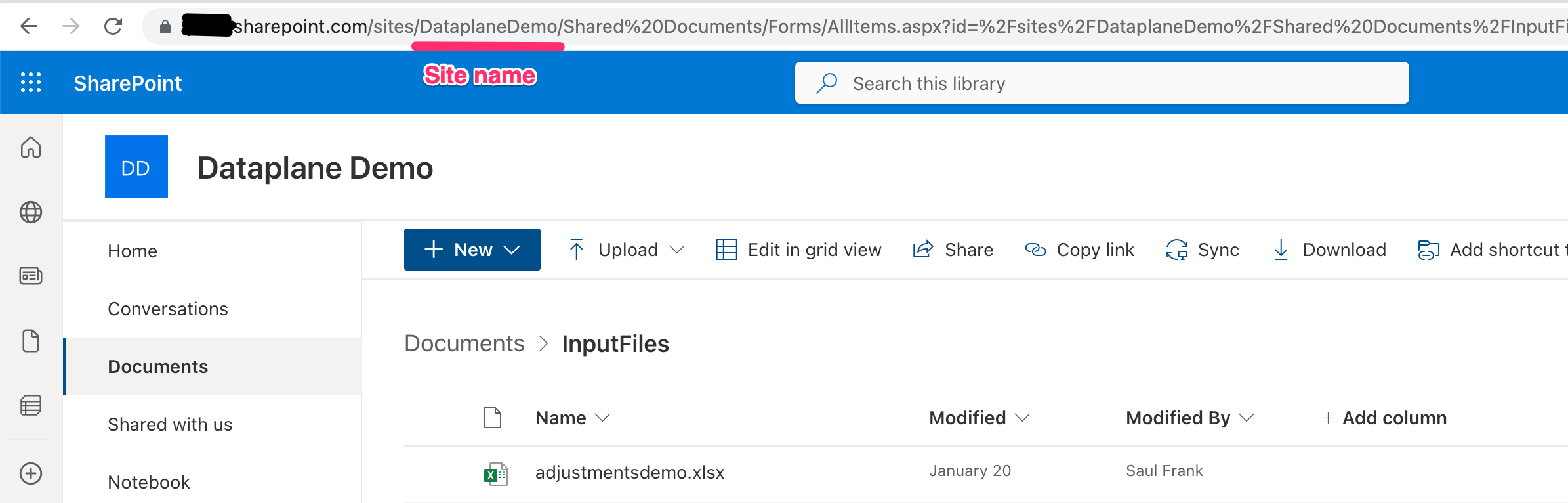Click the January 20 modified date
Screen dimensions: 1568x503
(970, 471)
